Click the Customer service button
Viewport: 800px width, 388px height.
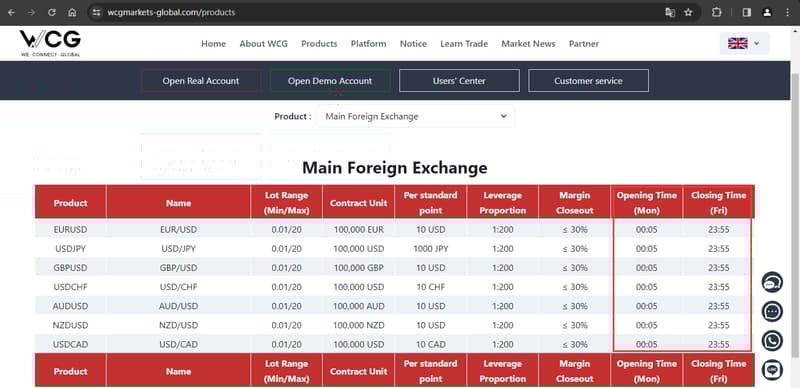(588, 81)
